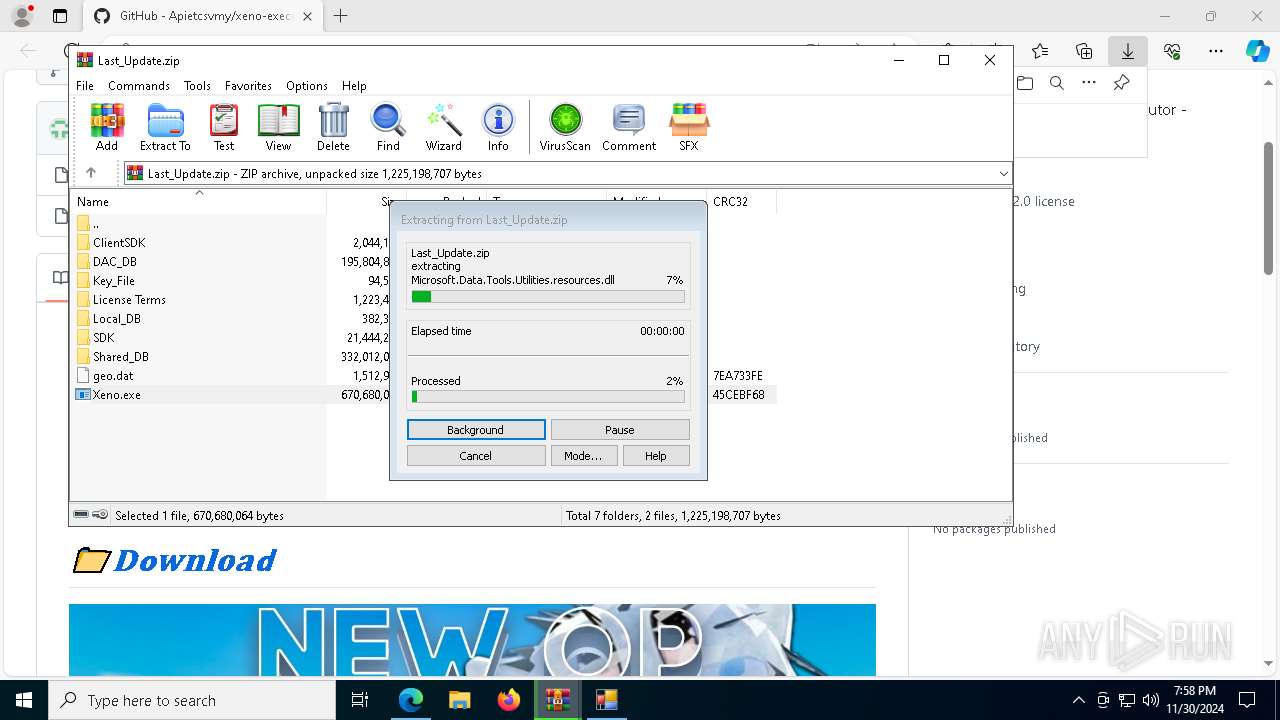Screen dimensions: 1280x720
Task: Click the GitHub browser tab
Action: tap(203, 16)
